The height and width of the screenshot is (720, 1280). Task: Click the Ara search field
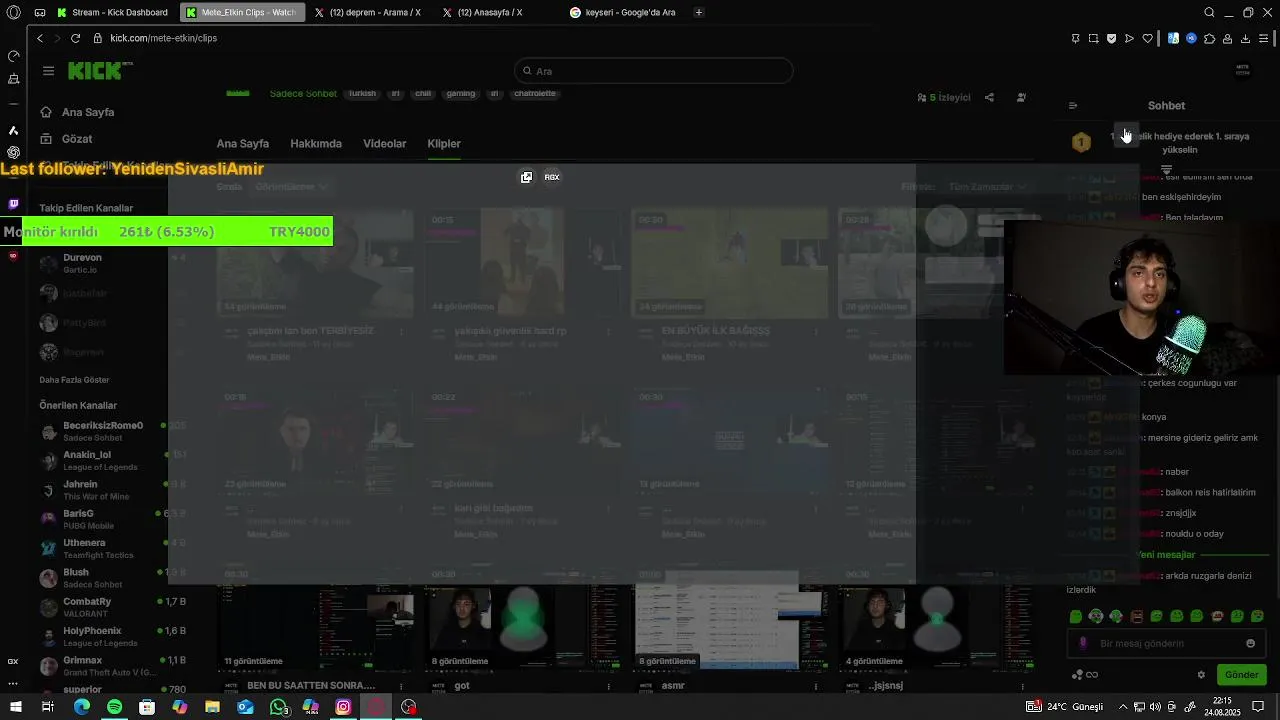654,71
